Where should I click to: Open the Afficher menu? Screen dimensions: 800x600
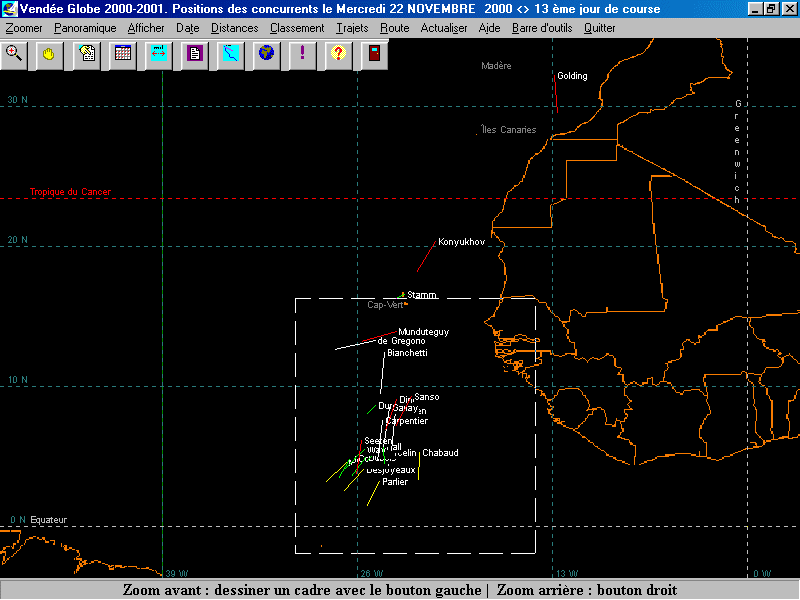pyautogui.click(x=146, y=28)
